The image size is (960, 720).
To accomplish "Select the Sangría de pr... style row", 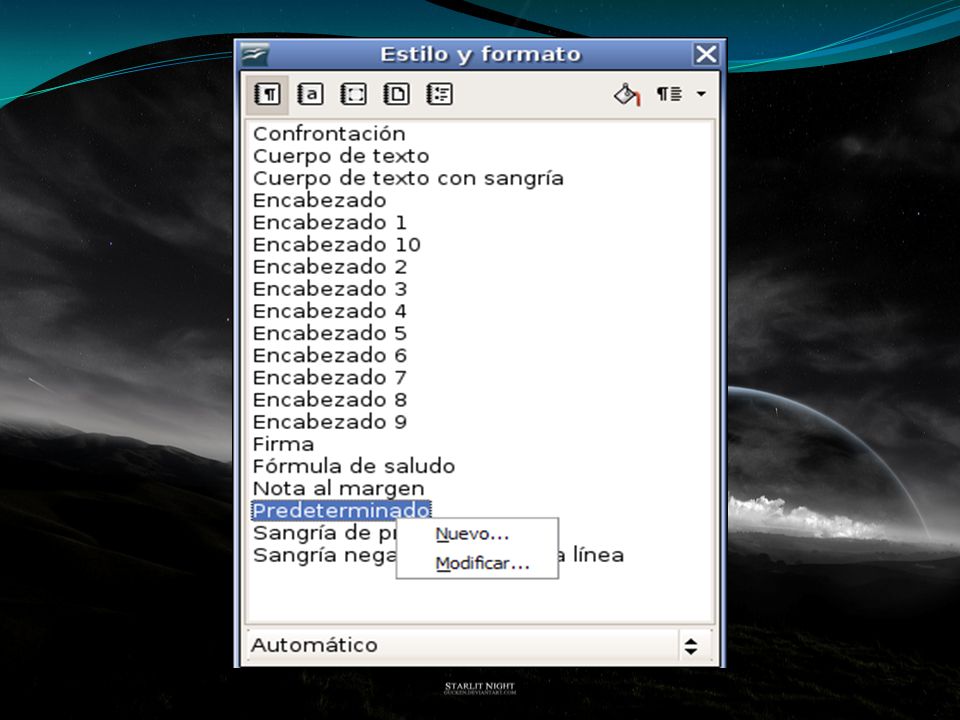I will 324,533.
